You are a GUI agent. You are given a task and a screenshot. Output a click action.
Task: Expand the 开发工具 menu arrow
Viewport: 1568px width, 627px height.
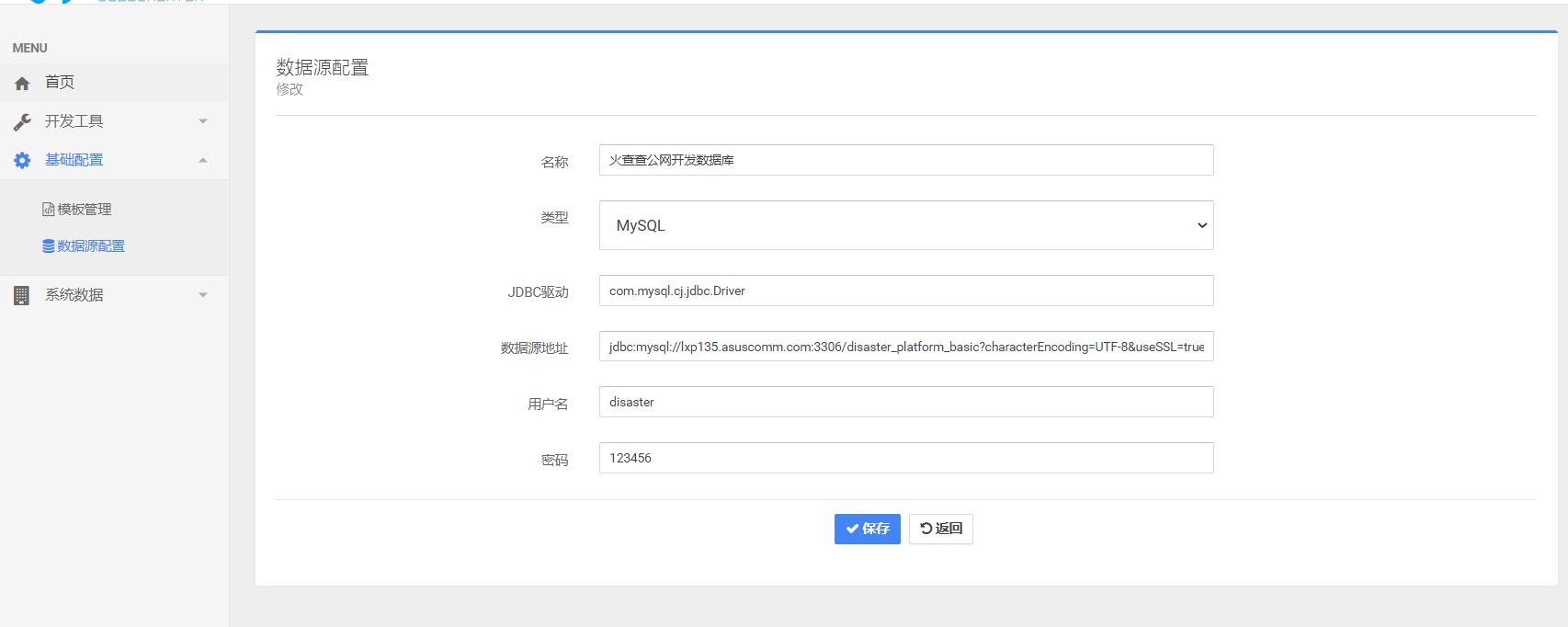203,121
